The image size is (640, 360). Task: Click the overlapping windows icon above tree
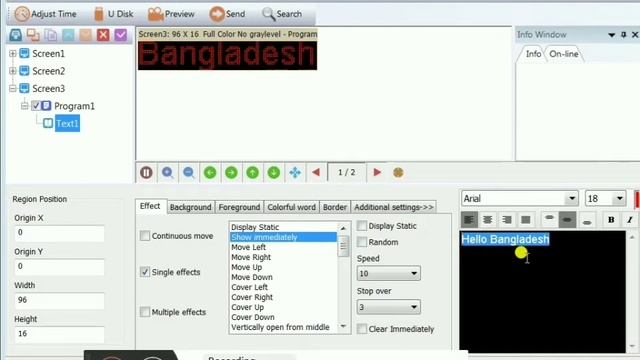point(33,35)
